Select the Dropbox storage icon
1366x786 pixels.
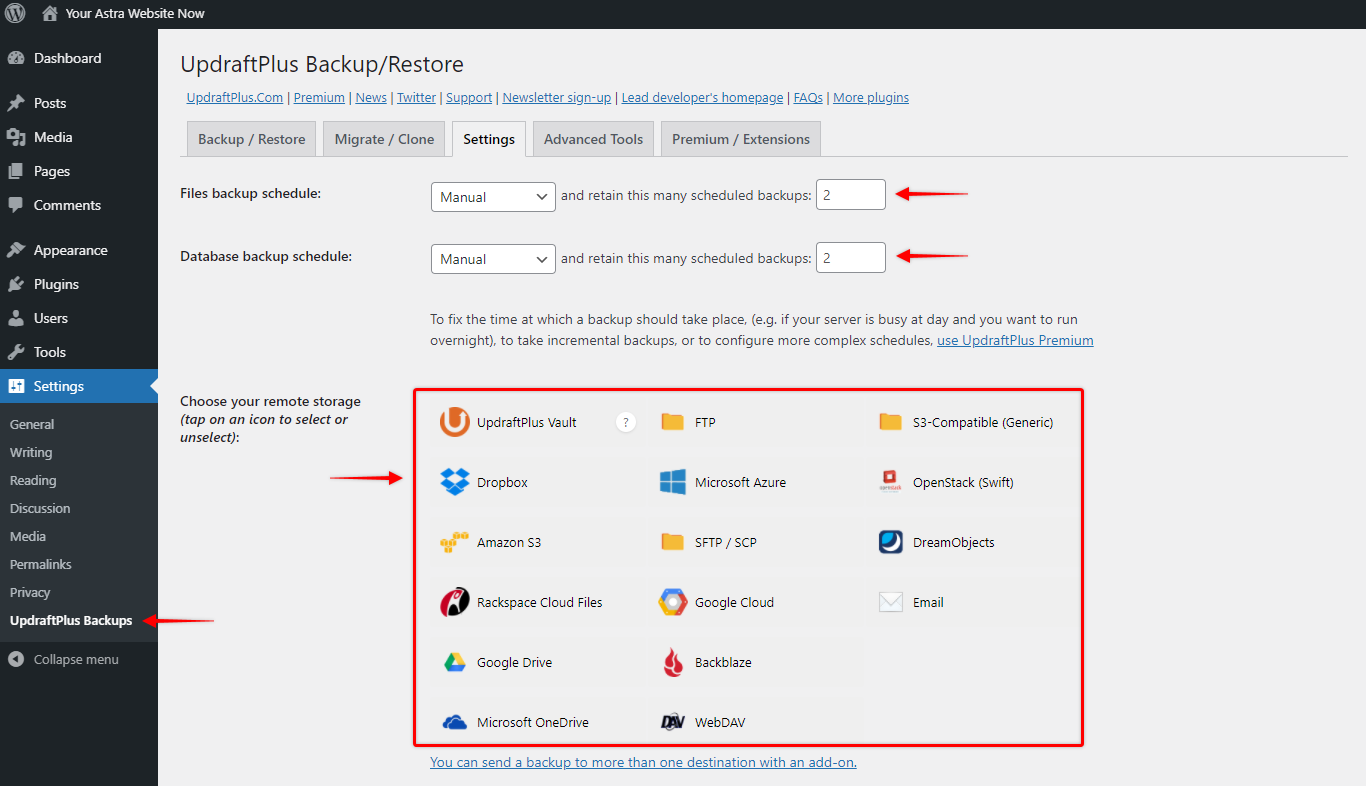pyautogui.click(x=455, y=482)
